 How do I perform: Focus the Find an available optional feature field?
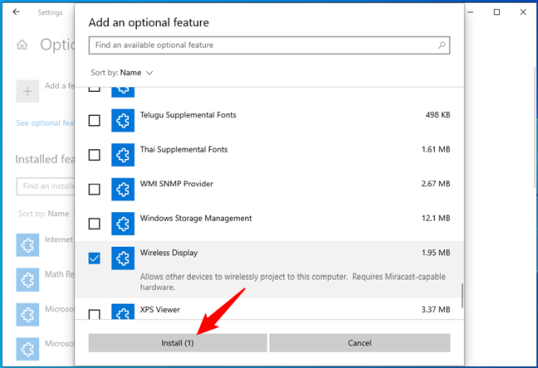coord(269,45)
